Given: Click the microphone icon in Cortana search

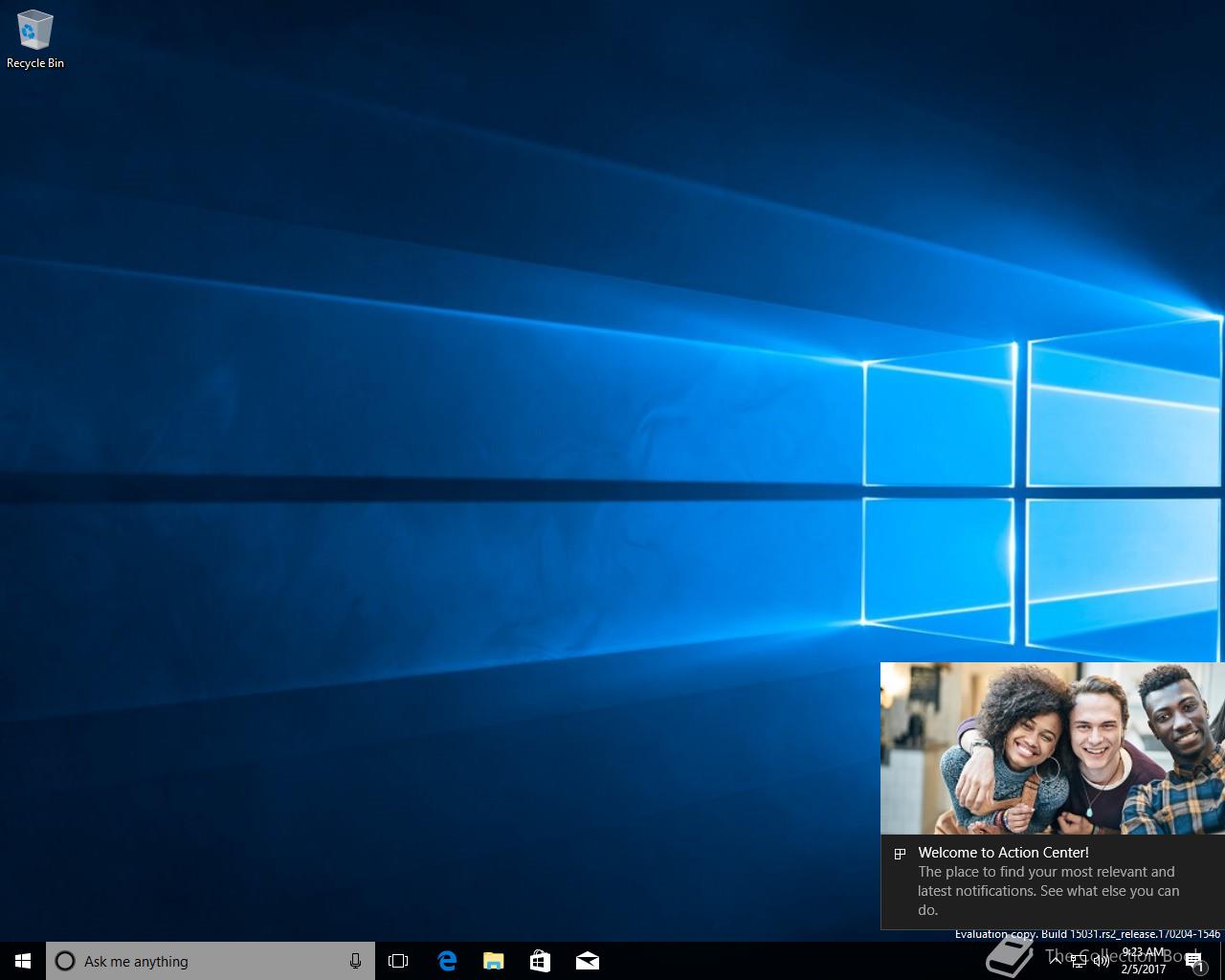Looking at the screenshot, I should pyautogui.click(x=355, y=961).
